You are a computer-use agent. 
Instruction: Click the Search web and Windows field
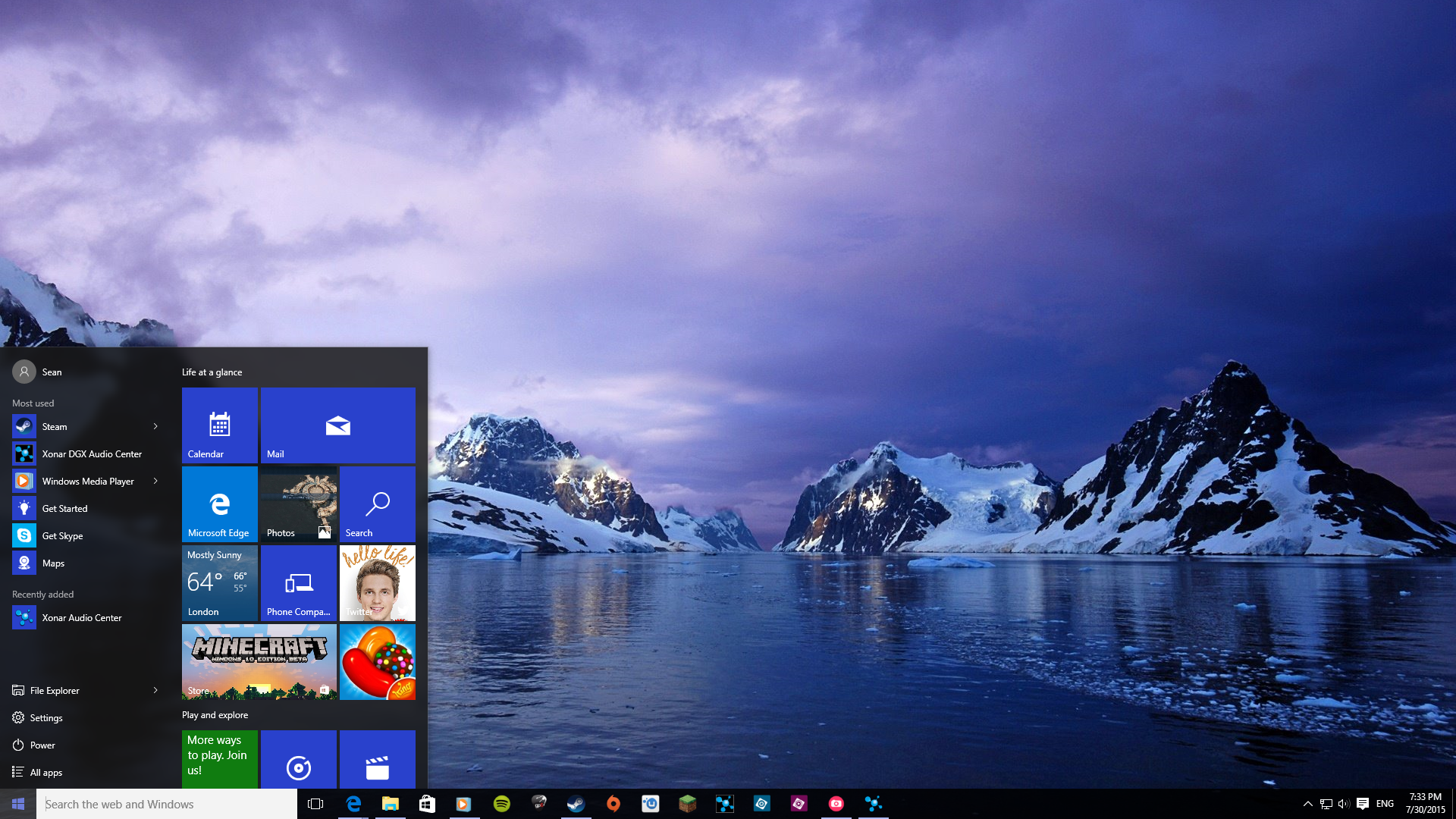[167, 803]
